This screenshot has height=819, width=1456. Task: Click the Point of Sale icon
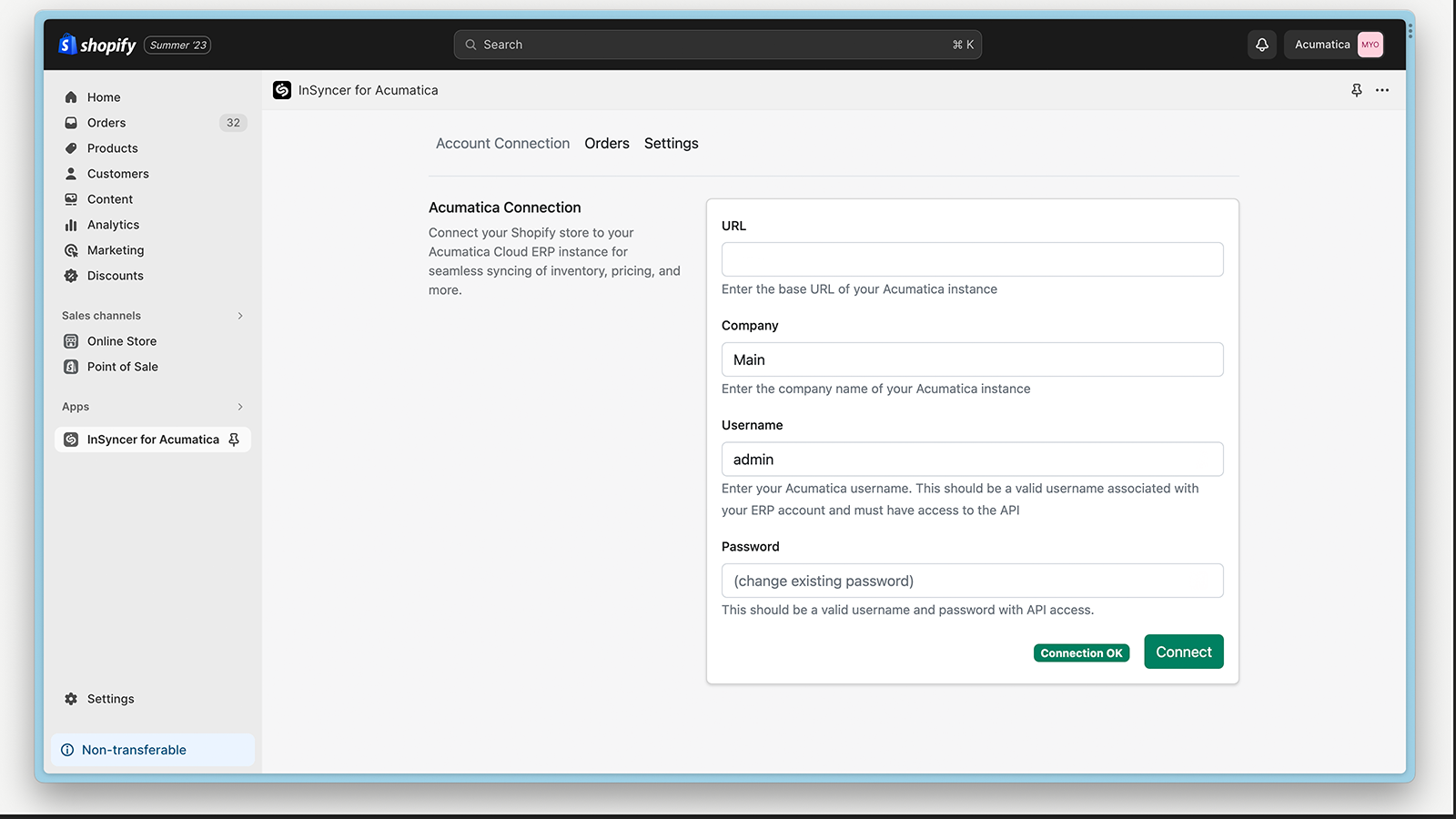[71, 367]
